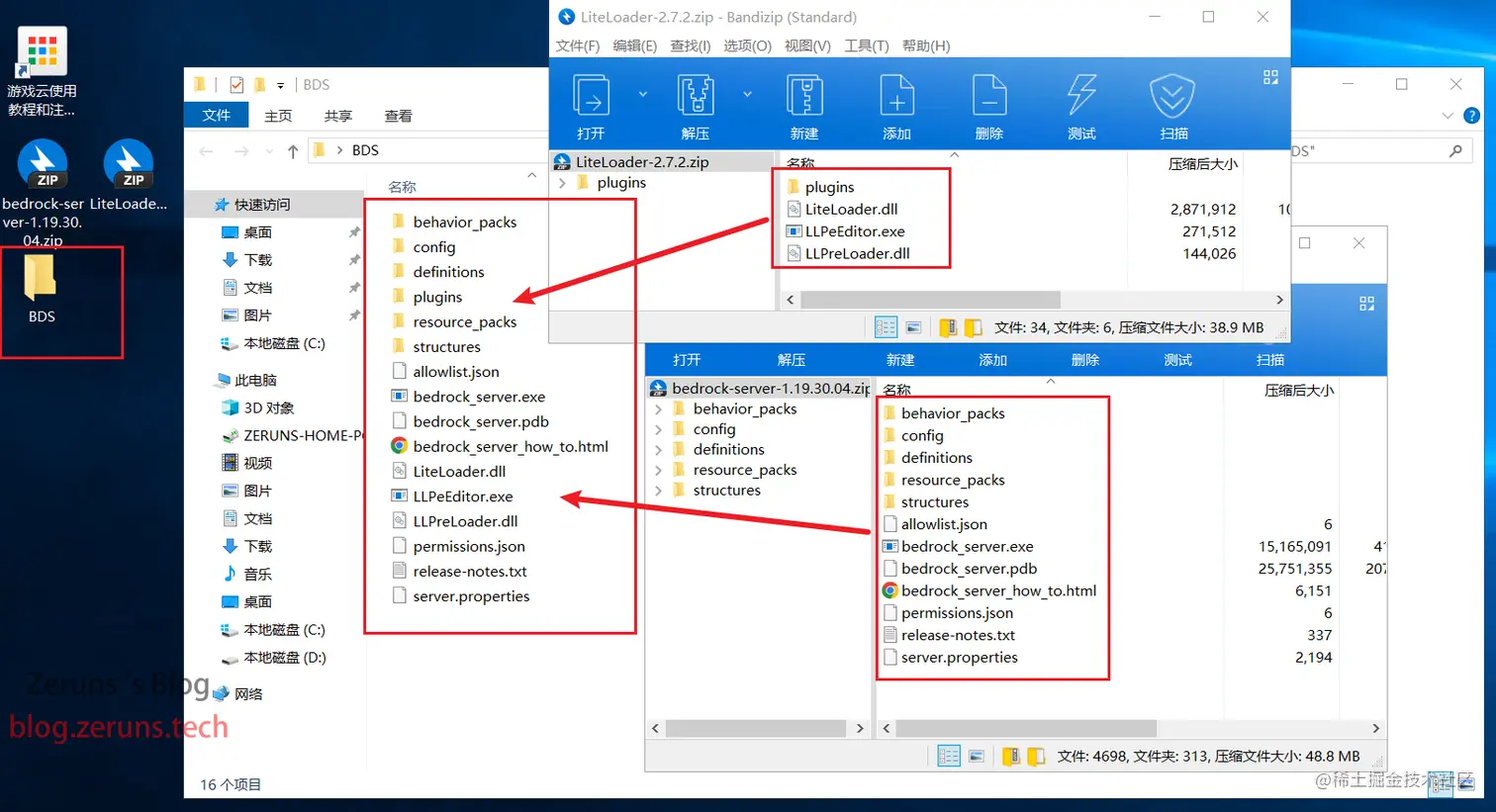Switch to File tab in Explorer ribbon

coord(217,115)
